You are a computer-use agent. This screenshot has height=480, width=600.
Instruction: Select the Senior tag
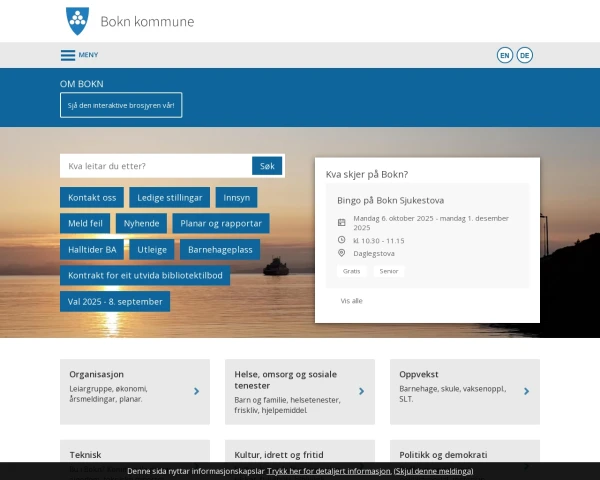pos(389,271)
